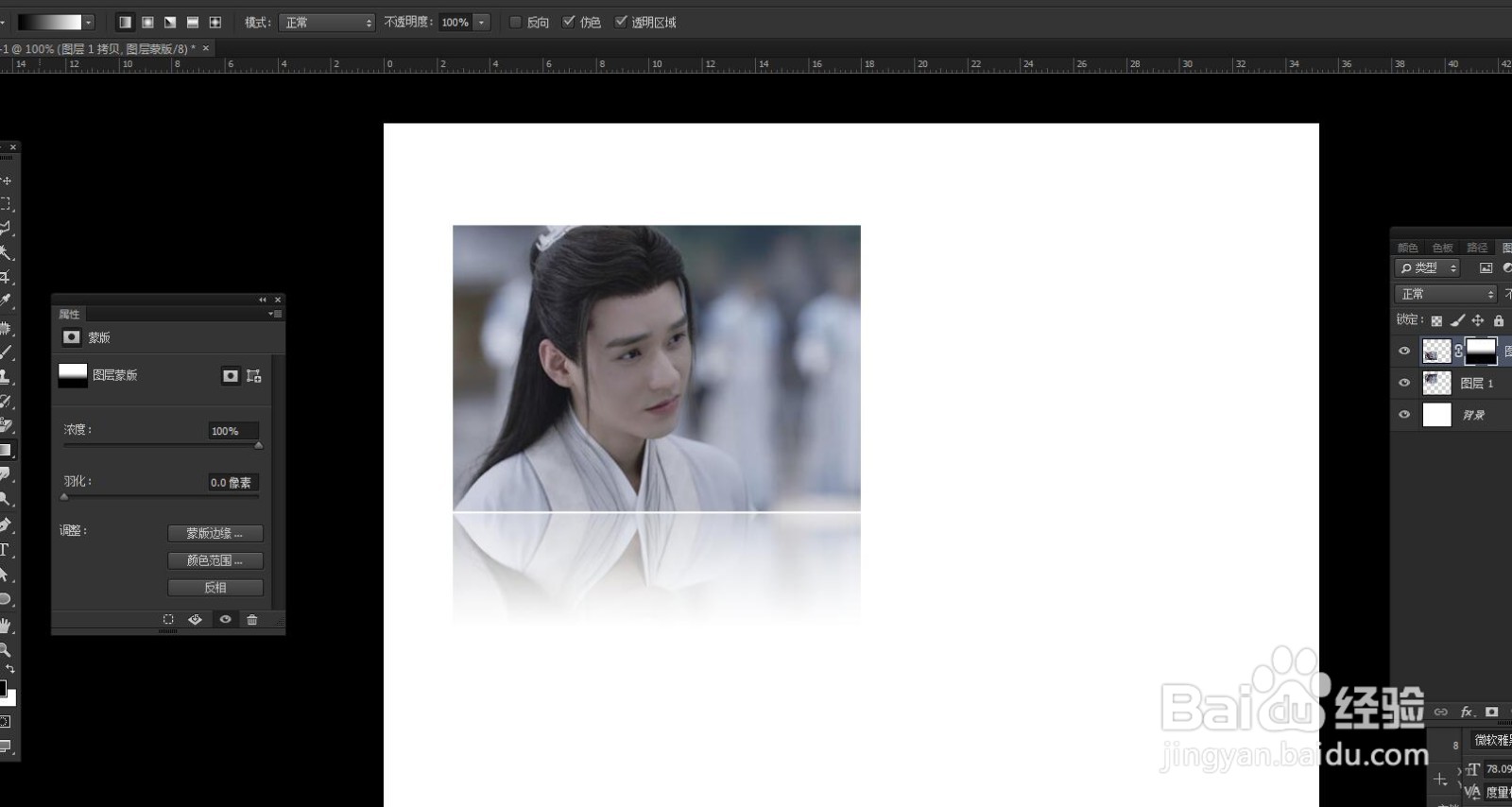Delete mask with trash icon in Properties
Screen dimensions: 1512x807
click(252, 620)
